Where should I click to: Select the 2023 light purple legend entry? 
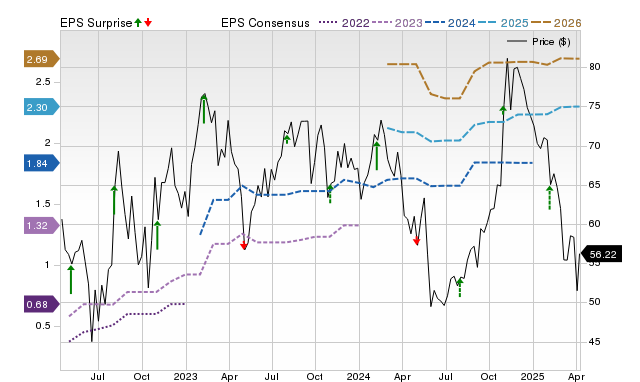pos(397,23)
